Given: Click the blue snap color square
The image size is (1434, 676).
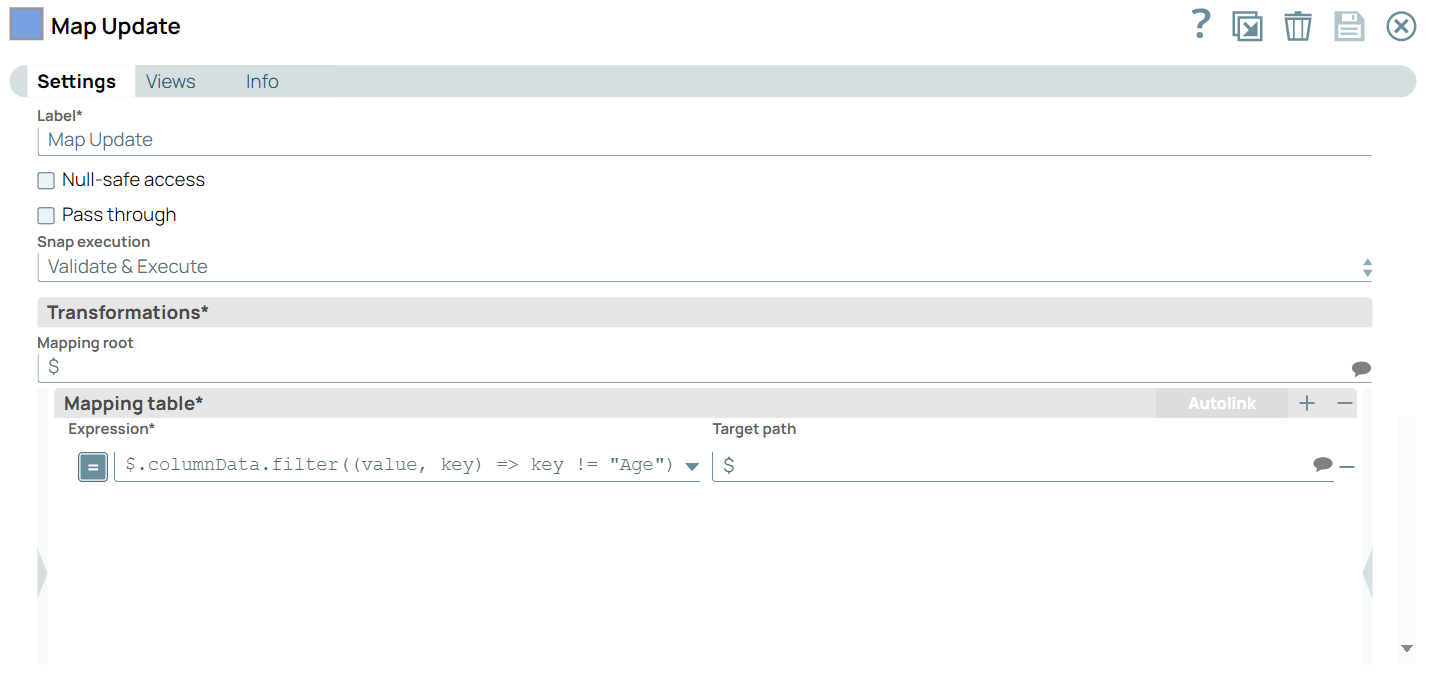Looking at the screenshot, I should [x=26, y=25].
